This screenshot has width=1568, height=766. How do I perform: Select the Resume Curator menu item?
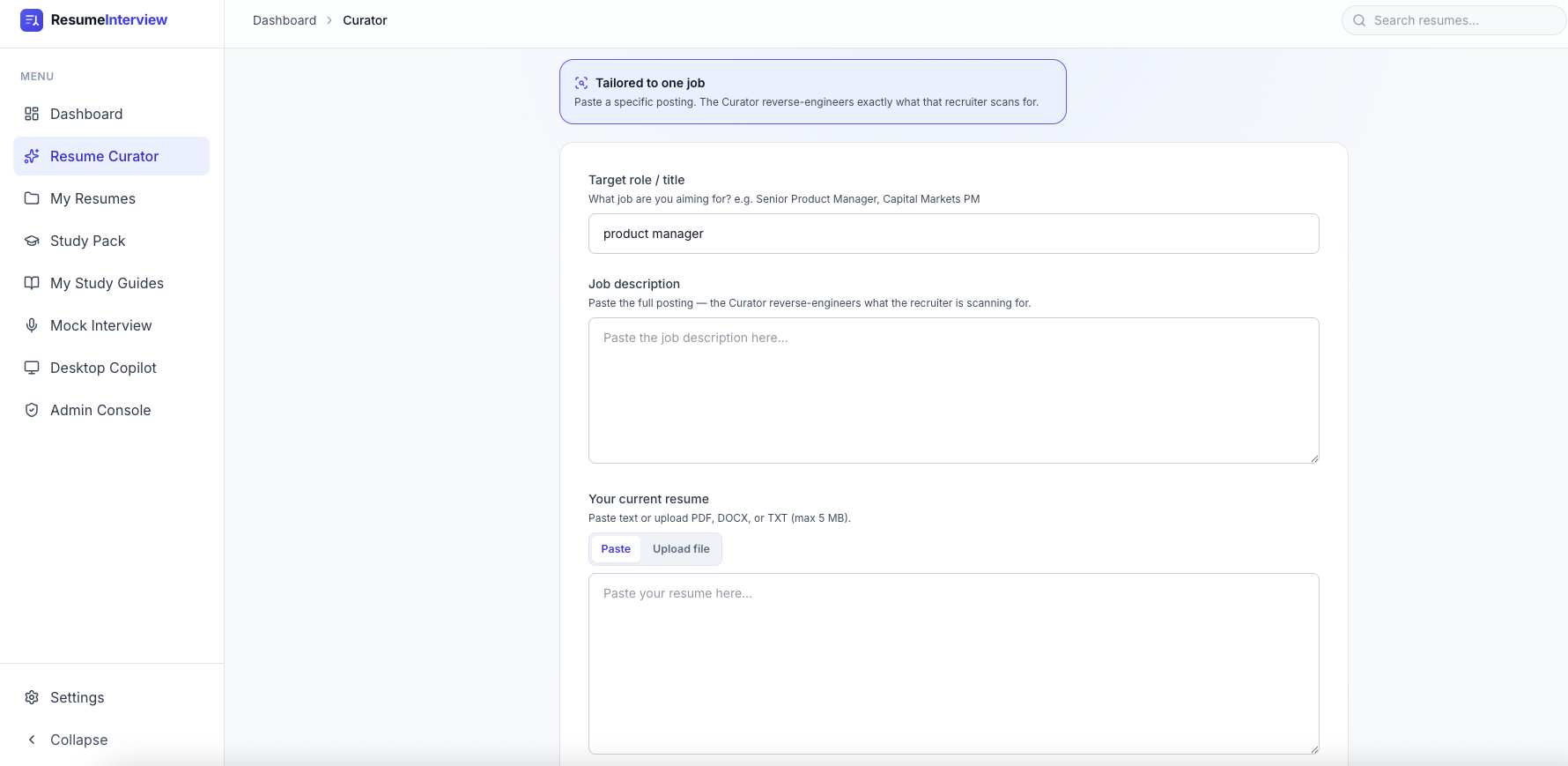coord(111,156)
